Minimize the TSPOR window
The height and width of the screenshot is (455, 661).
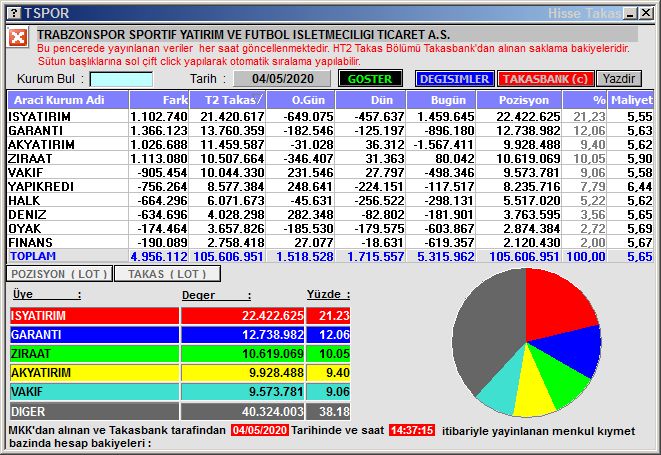click(x=630, y=13)
